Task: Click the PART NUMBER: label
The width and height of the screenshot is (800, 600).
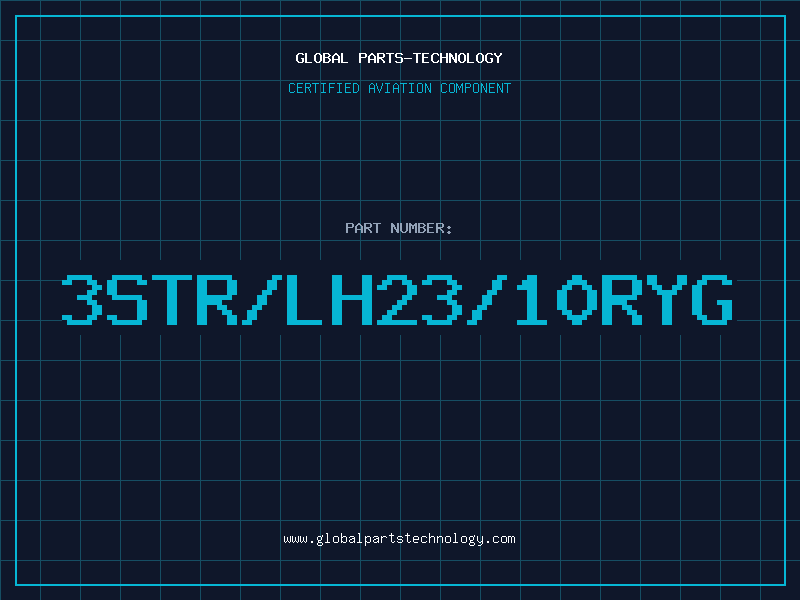Action: (x=399, y=228)
